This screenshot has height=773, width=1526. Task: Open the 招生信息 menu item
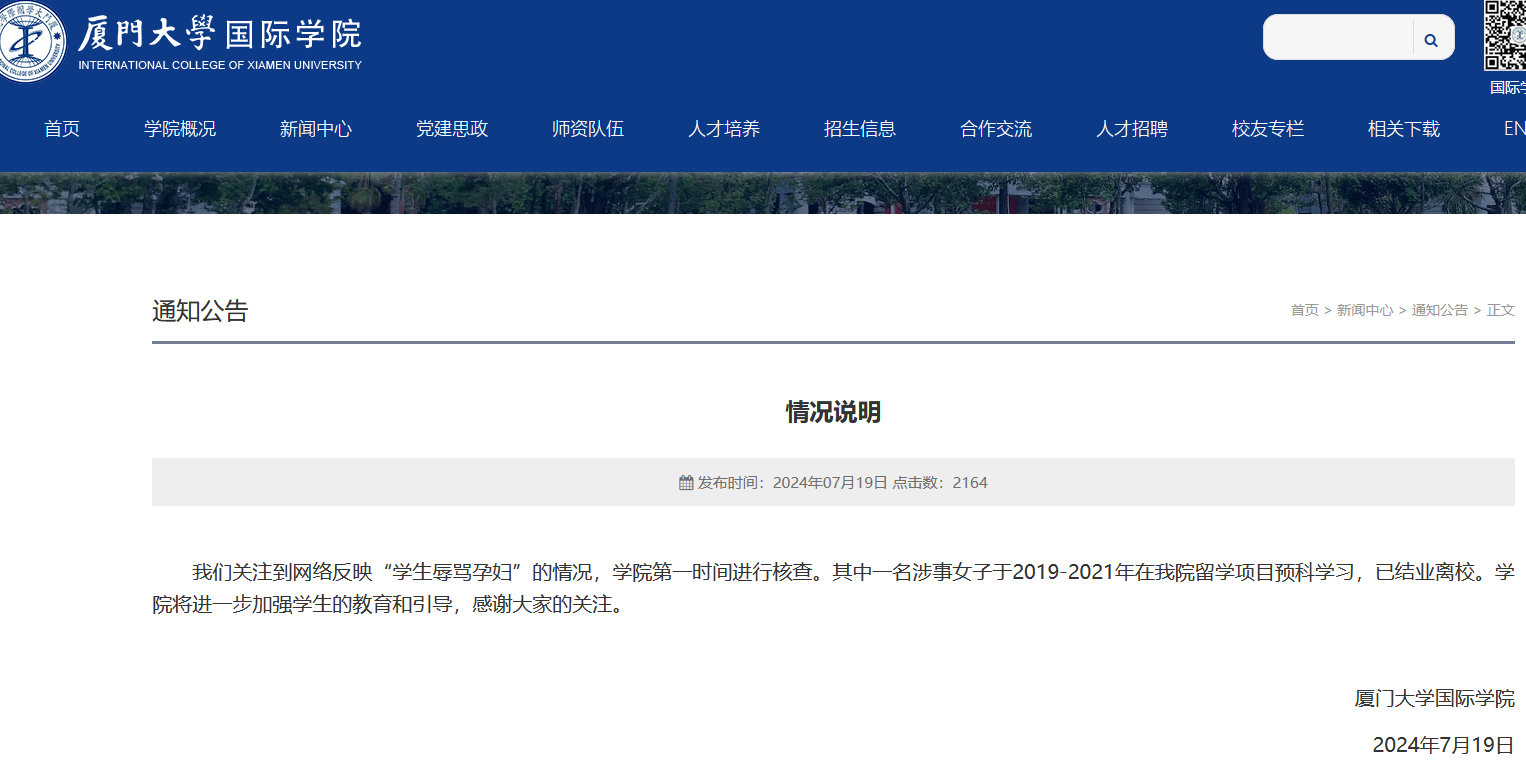860,129
